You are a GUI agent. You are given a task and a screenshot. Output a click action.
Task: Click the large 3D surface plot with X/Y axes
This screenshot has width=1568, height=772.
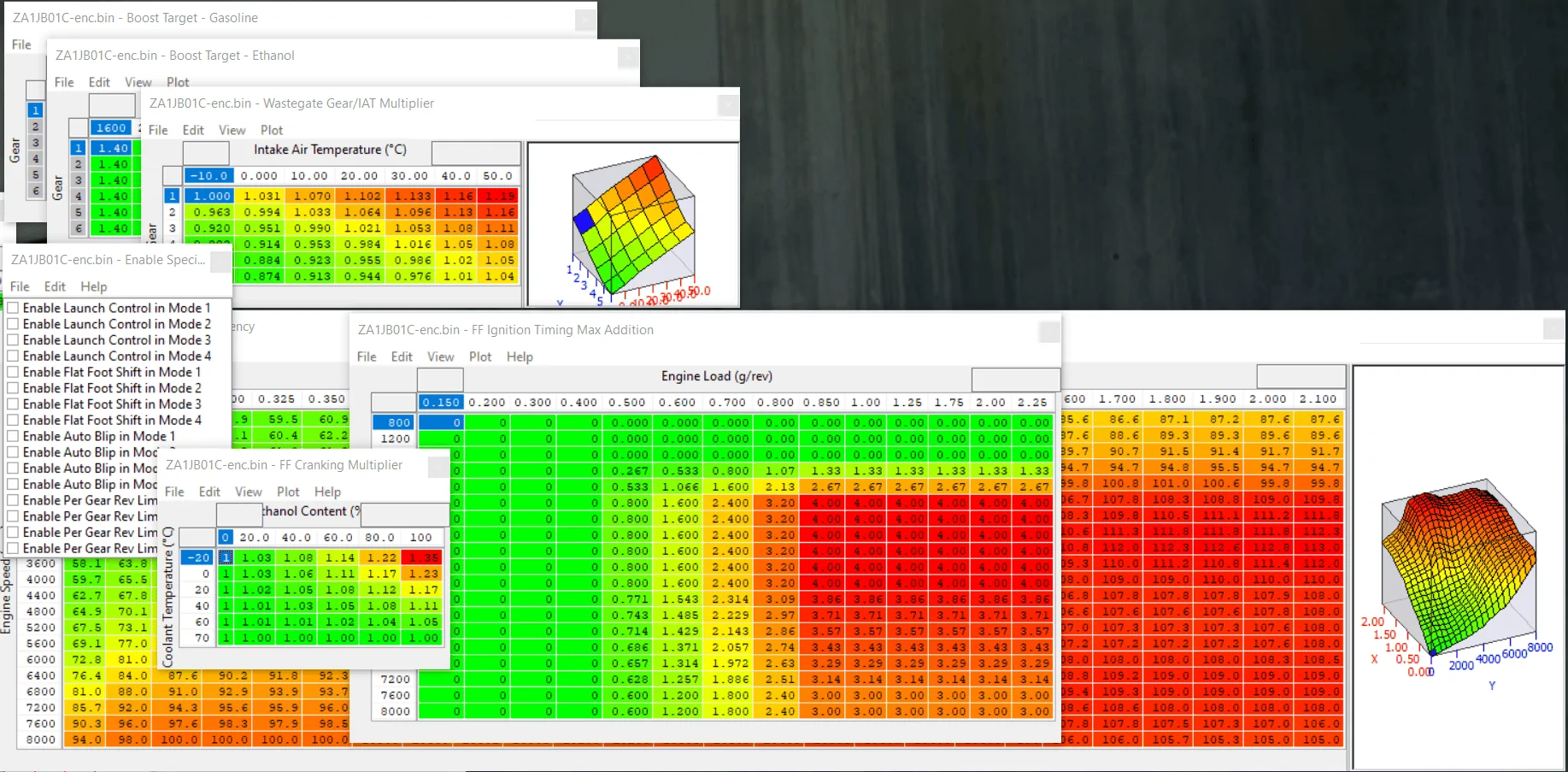[1459, 568]
